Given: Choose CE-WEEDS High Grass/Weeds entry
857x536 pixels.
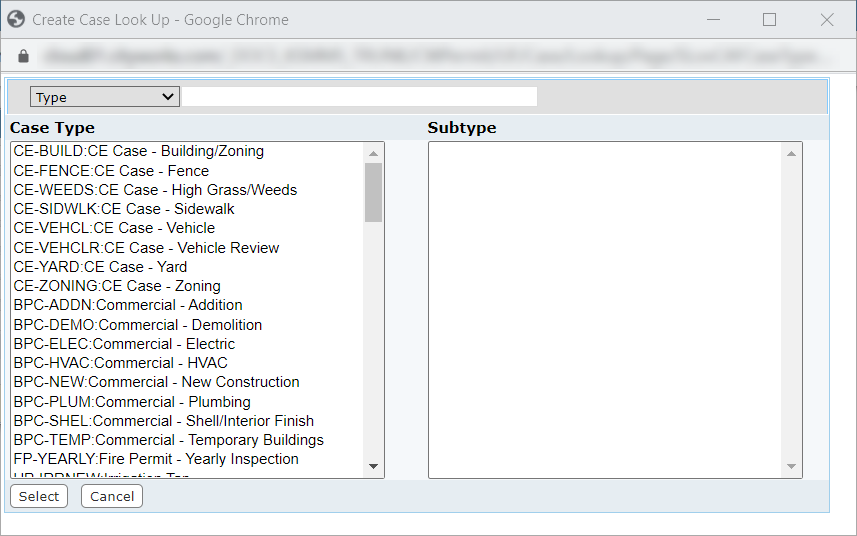Looking at the screenshot, I should 155,190.
